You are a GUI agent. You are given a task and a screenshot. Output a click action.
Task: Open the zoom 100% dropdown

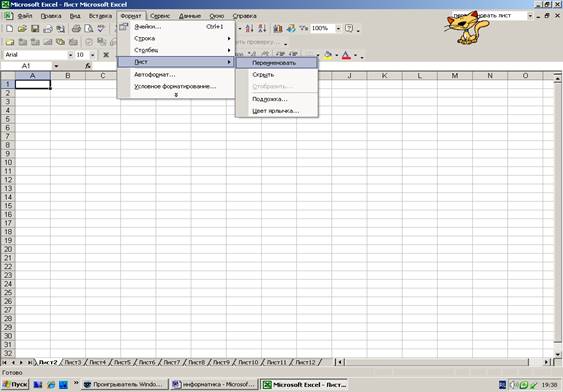(338, 28)
